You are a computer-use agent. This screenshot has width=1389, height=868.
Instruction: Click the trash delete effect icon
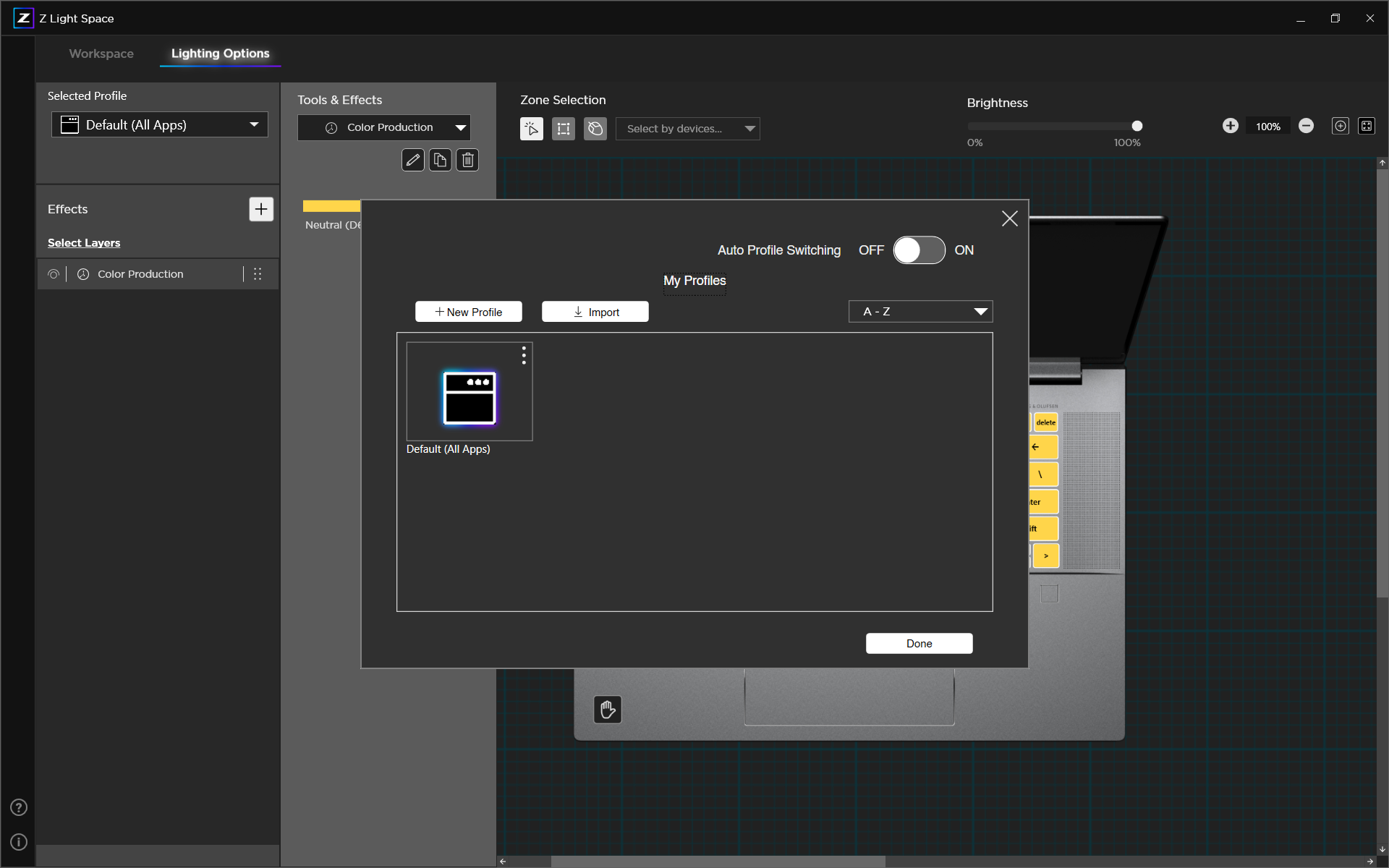tap(468, 160)
